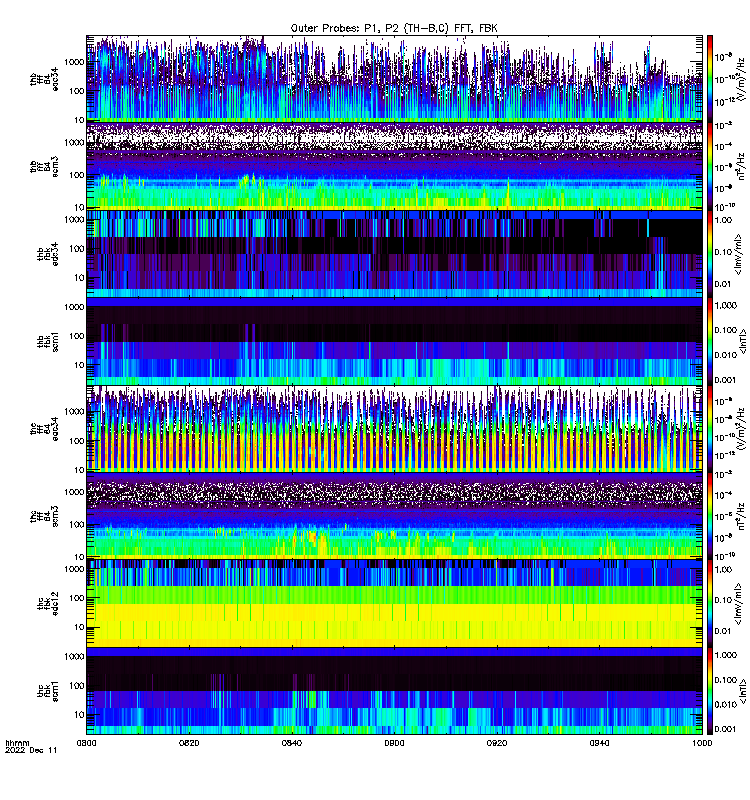Select the "thc fbk edc12" panel label
Viewport: 750px width, 800px height.
[48, 604]
